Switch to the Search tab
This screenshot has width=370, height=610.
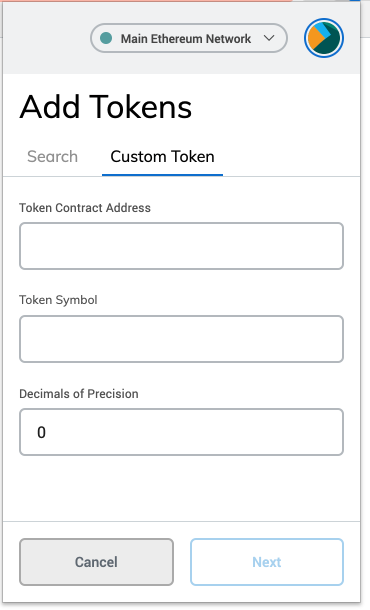pyautogui.click(x=53, y=156)
